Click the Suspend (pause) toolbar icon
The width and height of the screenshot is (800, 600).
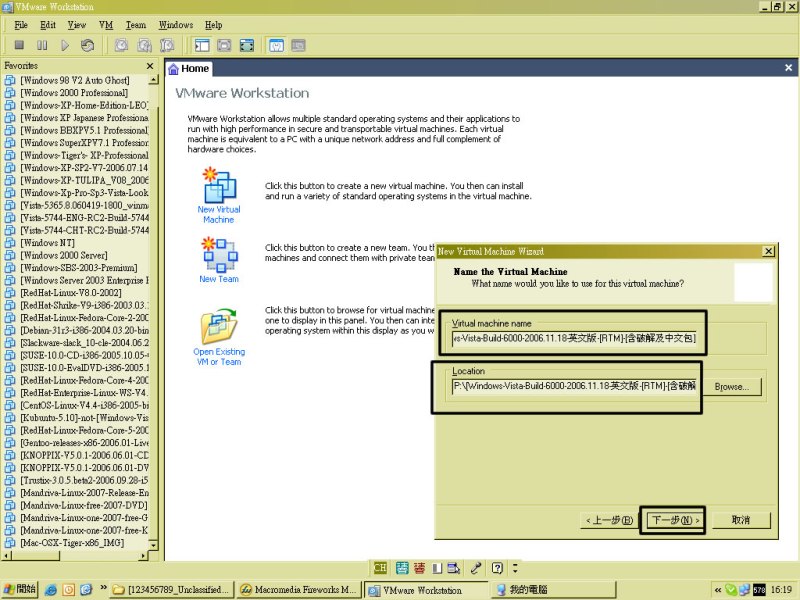[42, 45]
